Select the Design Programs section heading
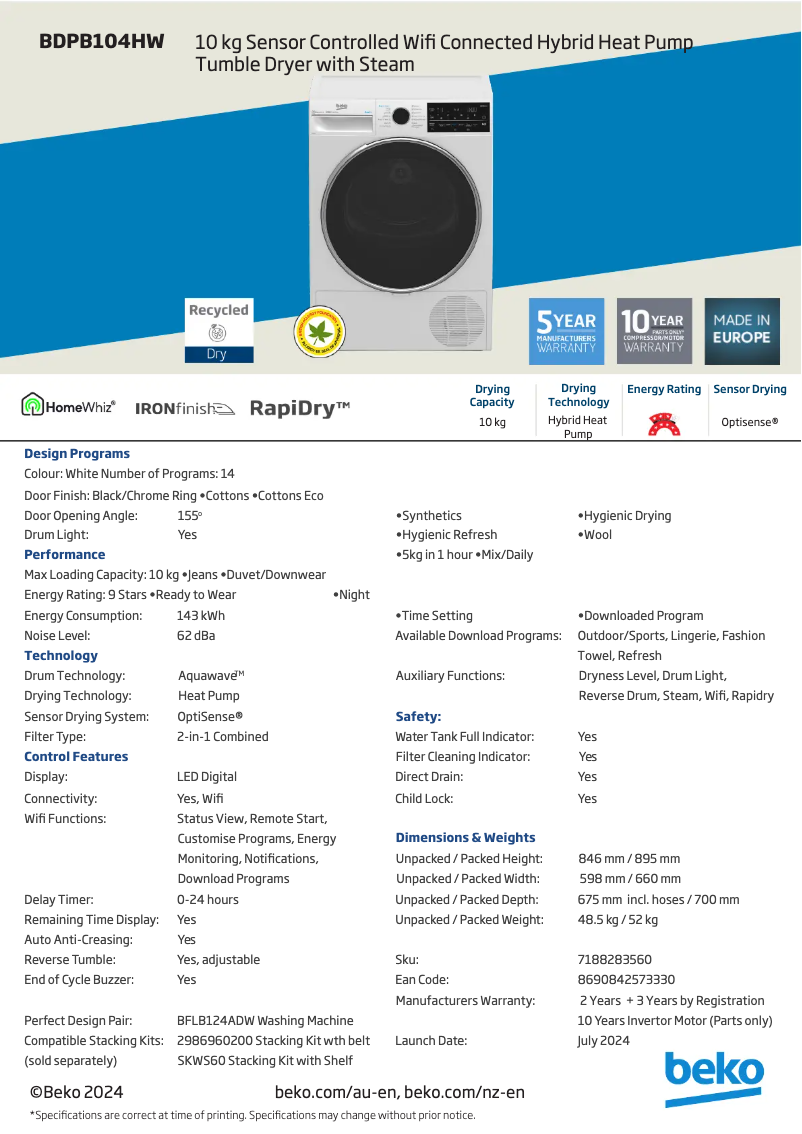 (77, 454)
